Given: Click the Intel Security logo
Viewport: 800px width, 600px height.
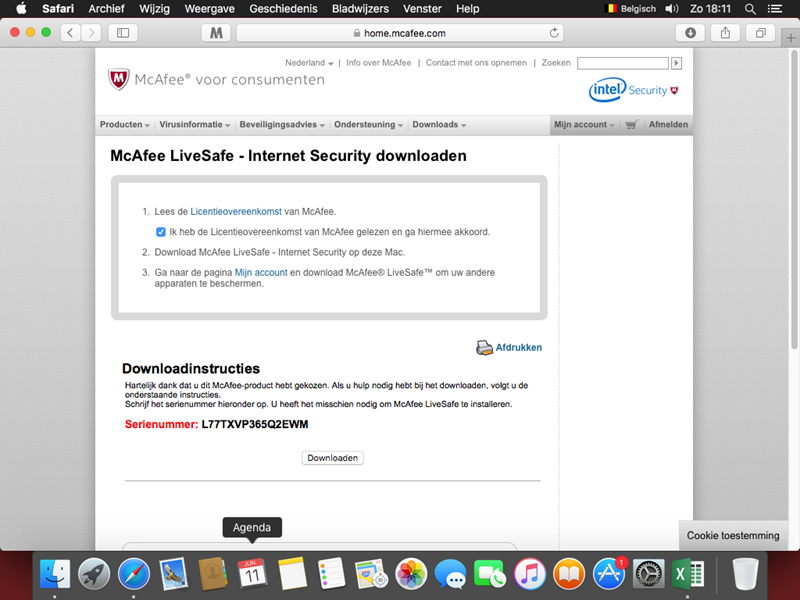Looking at the screenshot, I should 634,90.
